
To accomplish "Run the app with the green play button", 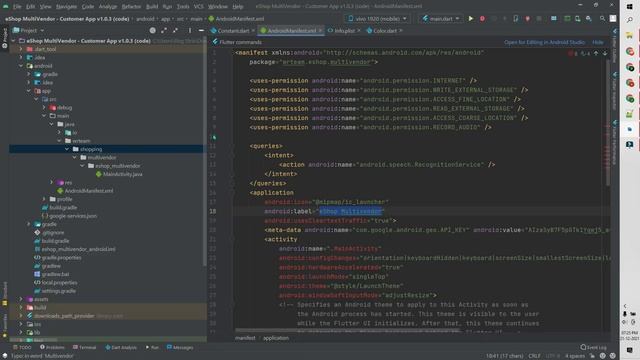I will click(471, 18).
